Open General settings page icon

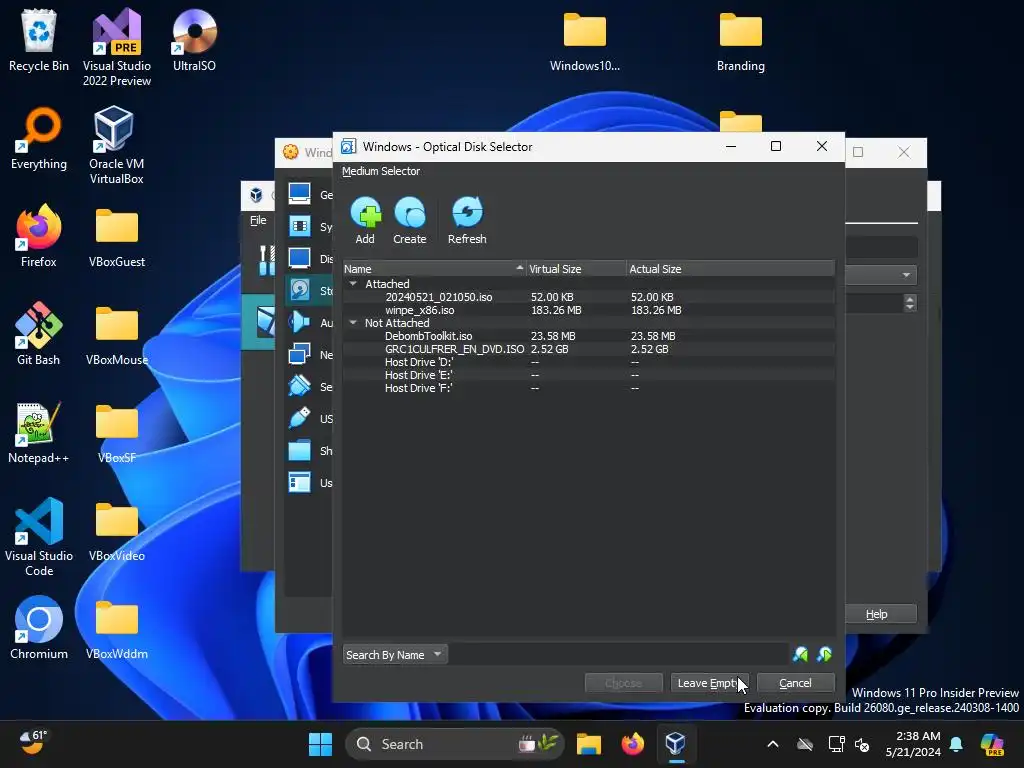pos(300,194)
